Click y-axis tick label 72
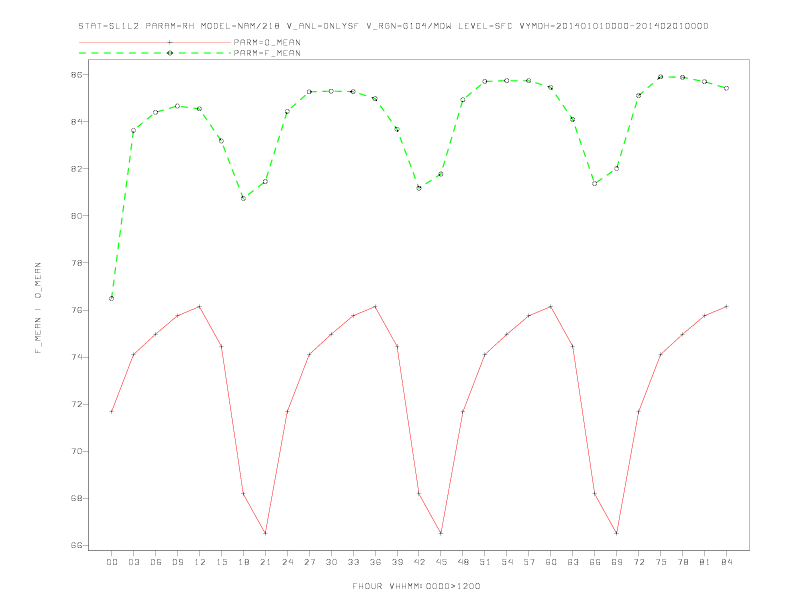Screen dimensions: 792x612 76,404
